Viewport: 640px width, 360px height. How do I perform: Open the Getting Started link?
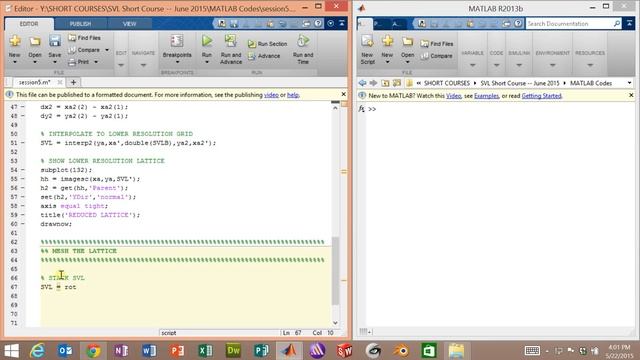tap(542, 96)
